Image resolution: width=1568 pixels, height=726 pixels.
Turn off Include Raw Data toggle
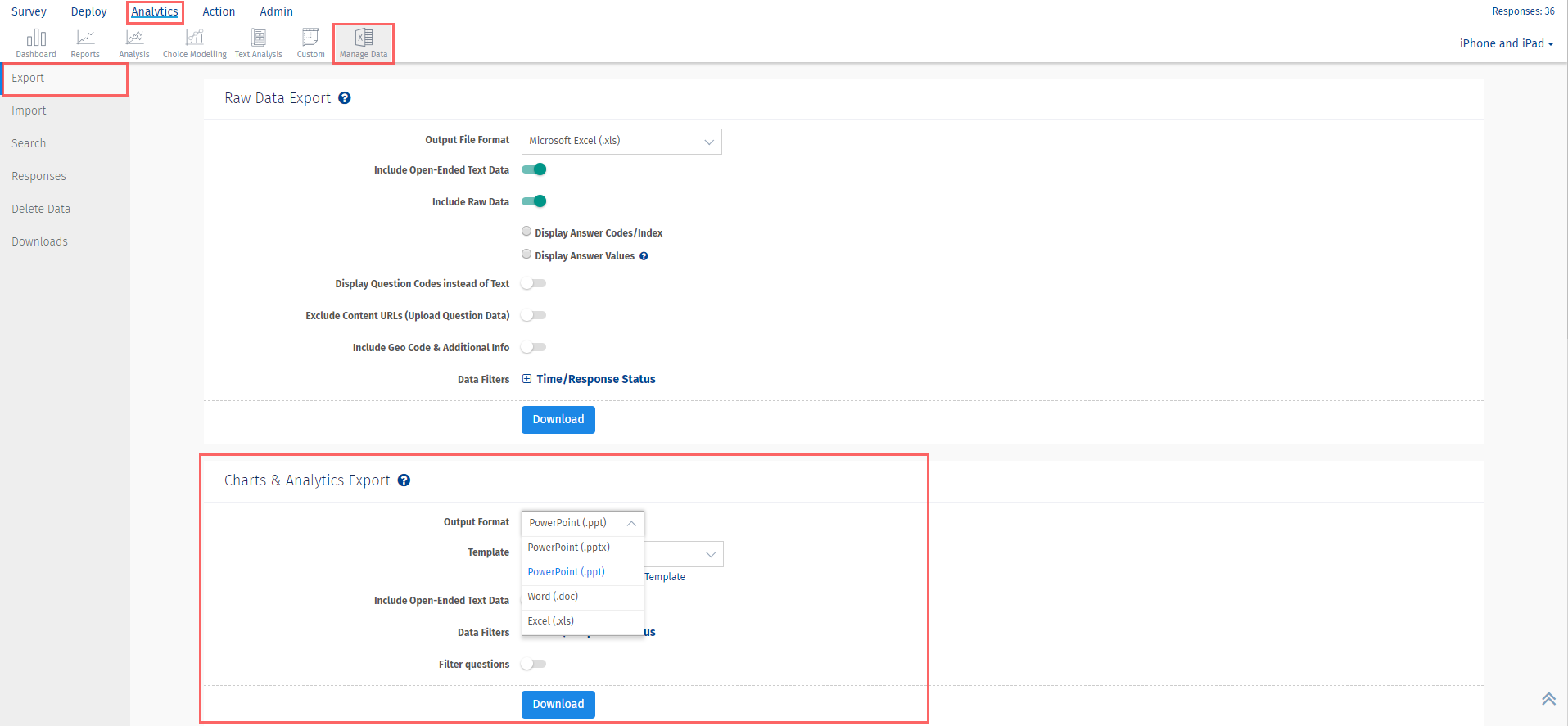point(534,201)
